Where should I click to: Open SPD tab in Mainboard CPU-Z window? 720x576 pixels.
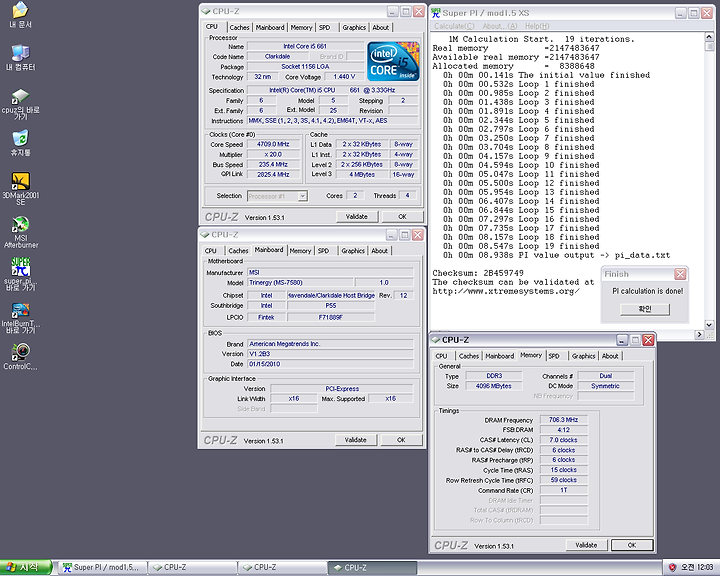point(324,251)
